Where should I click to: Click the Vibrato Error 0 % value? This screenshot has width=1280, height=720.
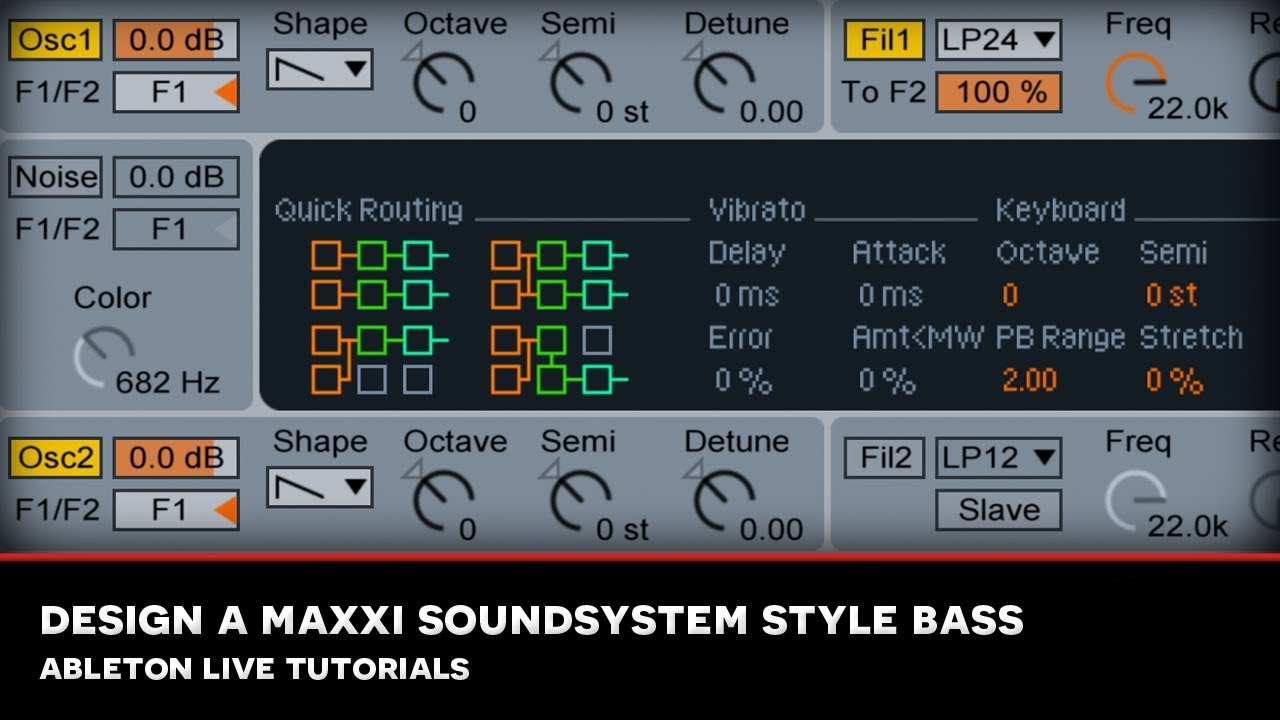point(743,380)
